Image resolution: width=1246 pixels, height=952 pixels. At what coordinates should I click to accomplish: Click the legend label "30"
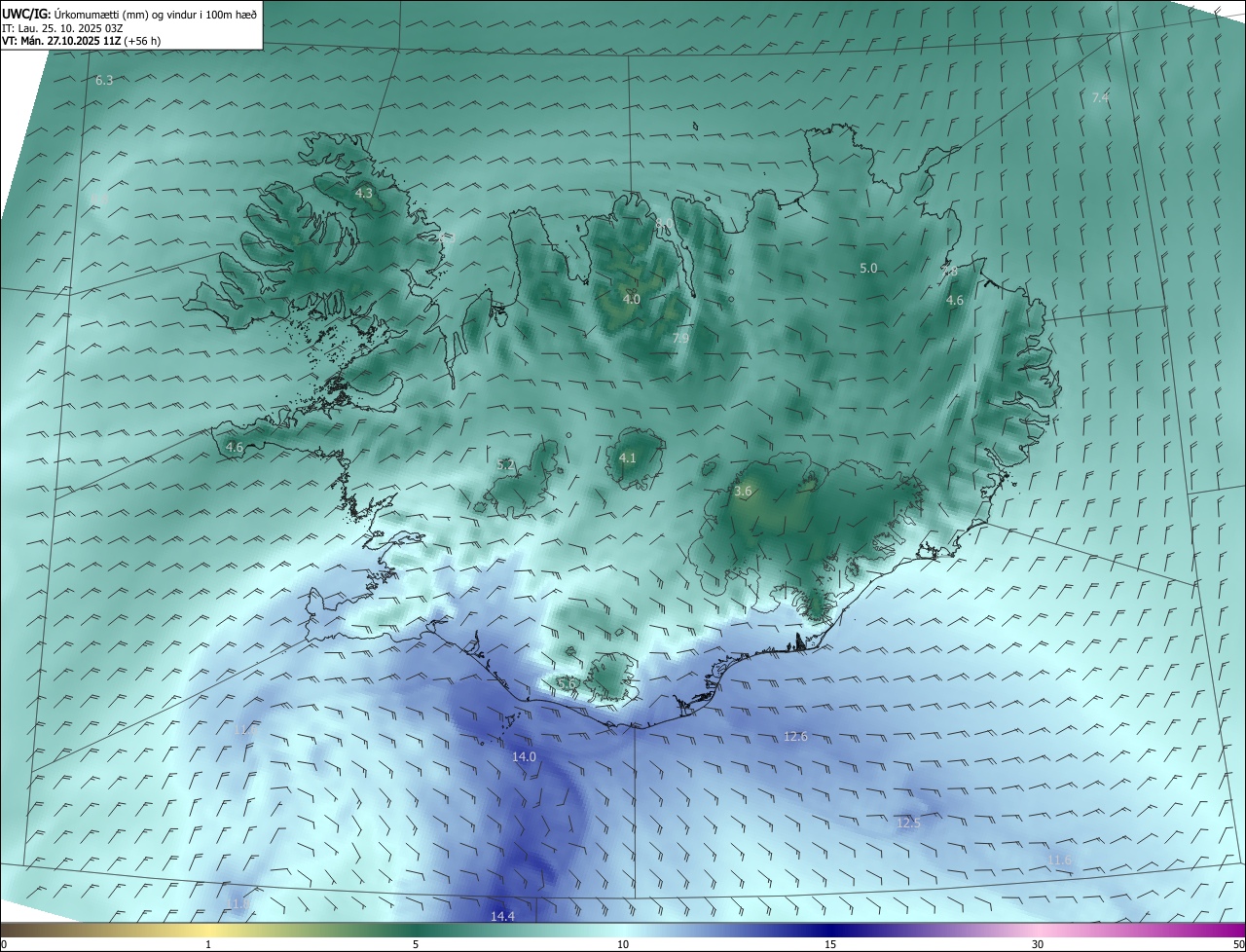click(x=1038, y=945)
